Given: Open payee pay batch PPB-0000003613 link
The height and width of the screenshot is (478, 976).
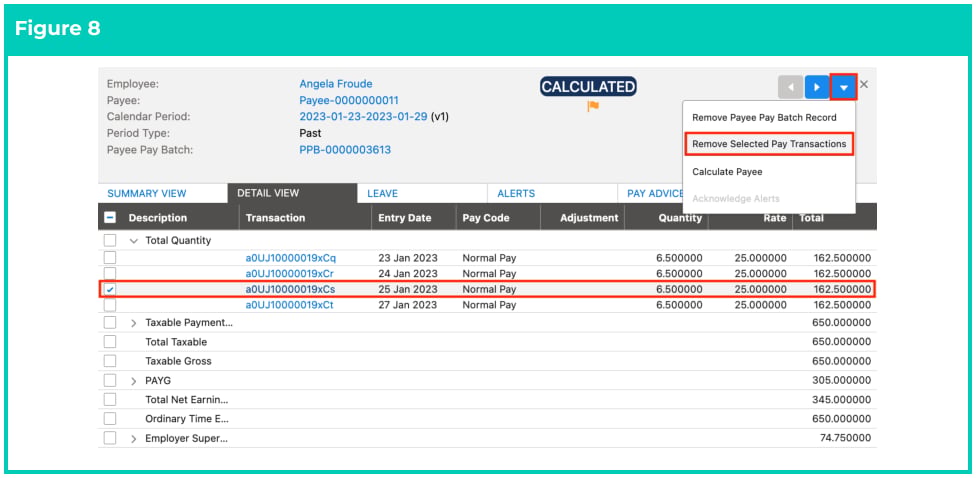Looking at the screenshot, I should 345,149.
